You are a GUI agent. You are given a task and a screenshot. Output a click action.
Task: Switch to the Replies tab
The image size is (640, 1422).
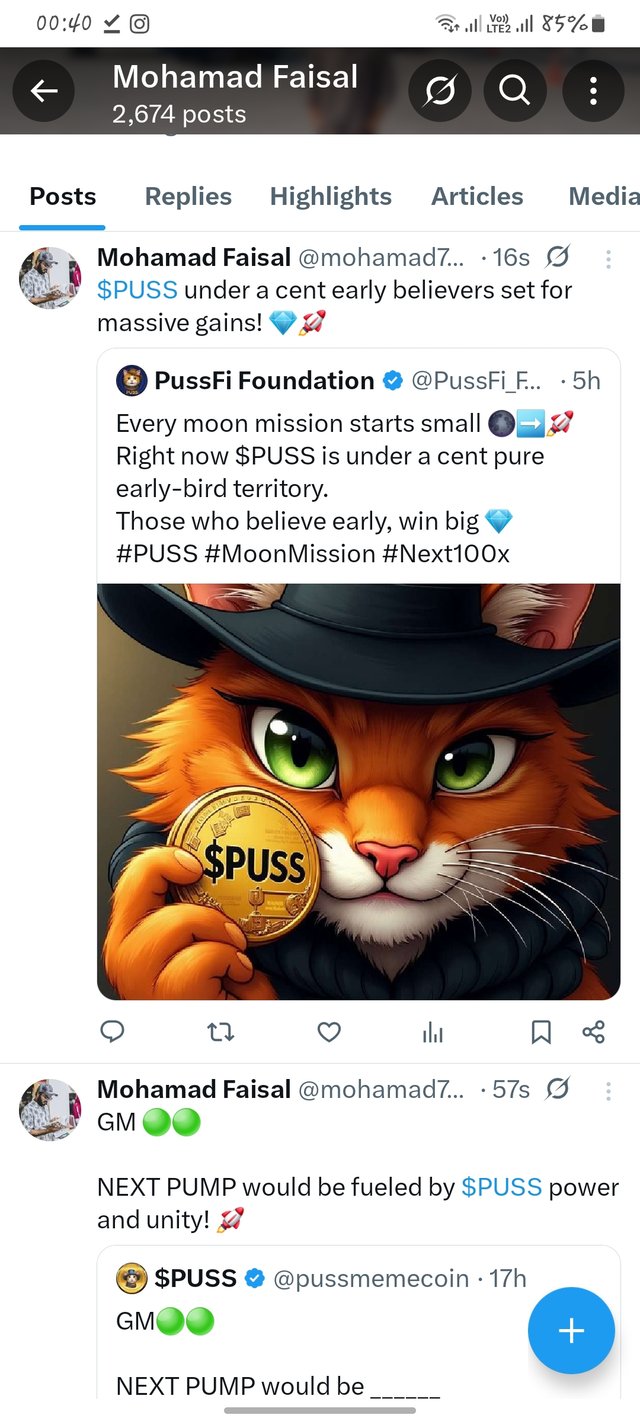click(188, 196)
